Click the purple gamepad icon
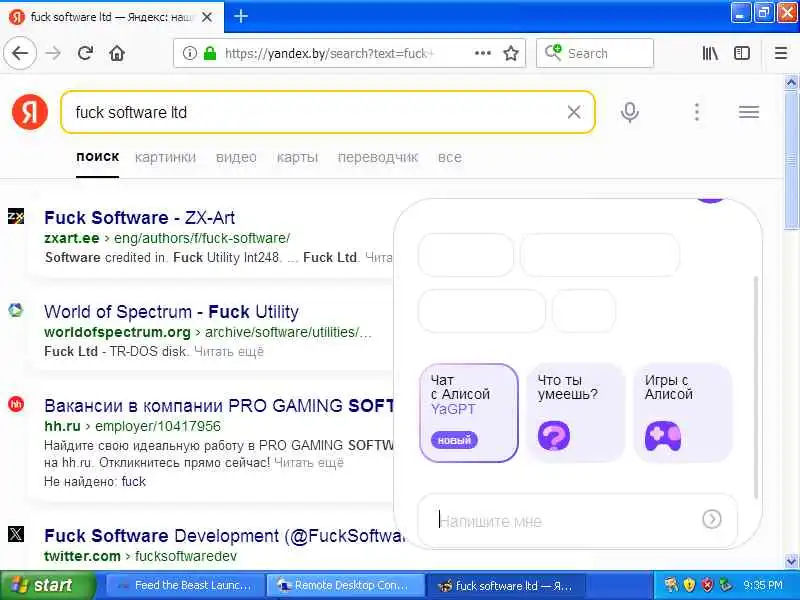Screen dimensions: 800x600 tap(662, 436)
